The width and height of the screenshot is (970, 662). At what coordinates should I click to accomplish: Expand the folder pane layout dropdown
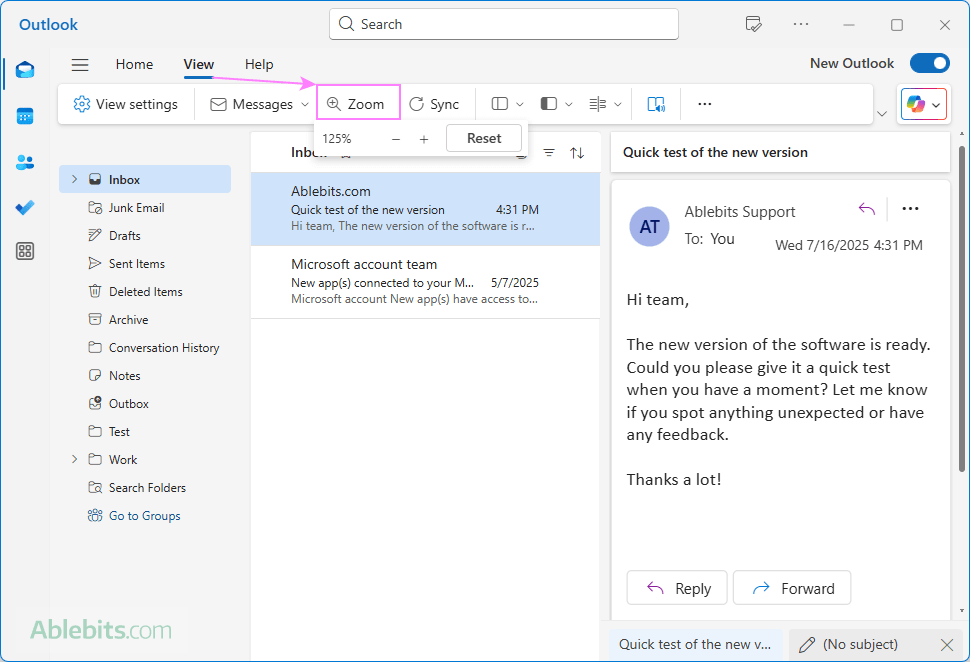click(520, 104)
